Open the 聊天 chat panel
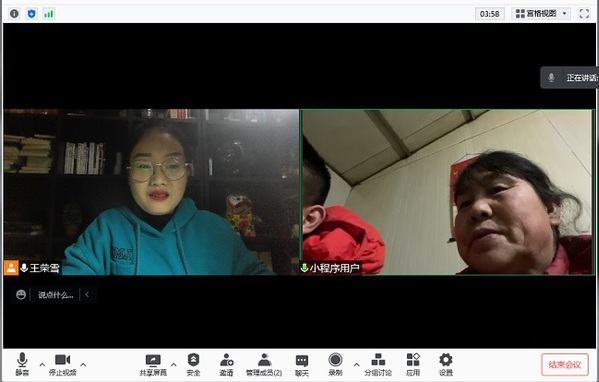The width and height of the screenshot is (599, 382). coord(302,365)
